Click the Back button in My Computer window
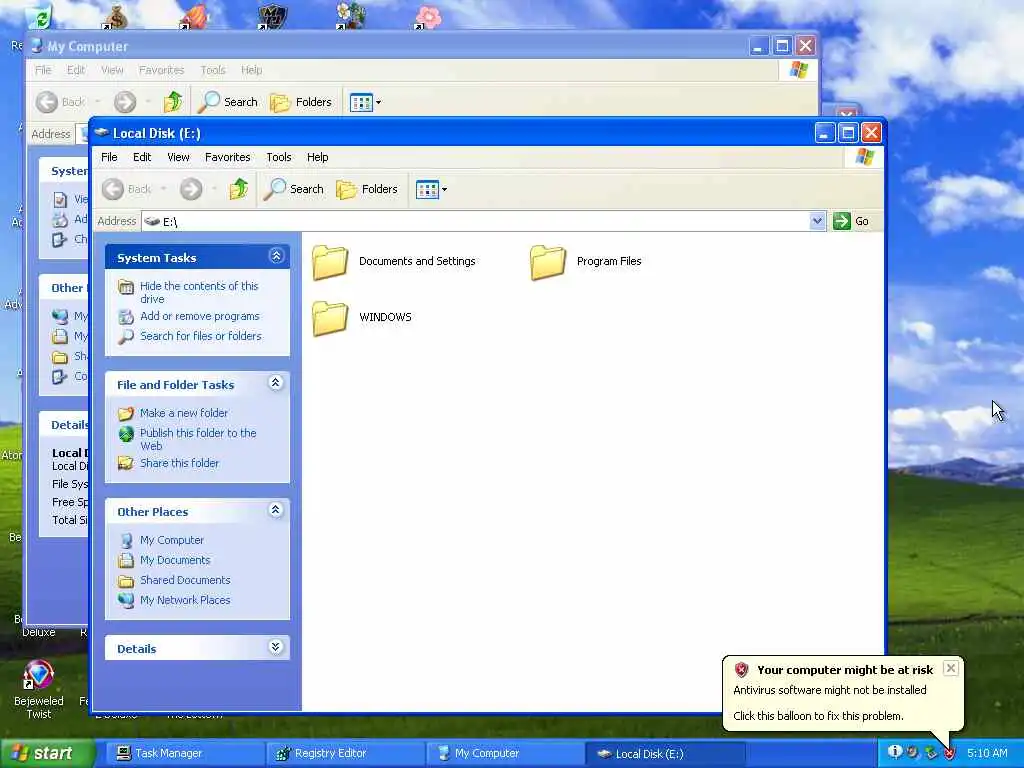Viewport: 1024px width, 768px height. coord(60,103)
